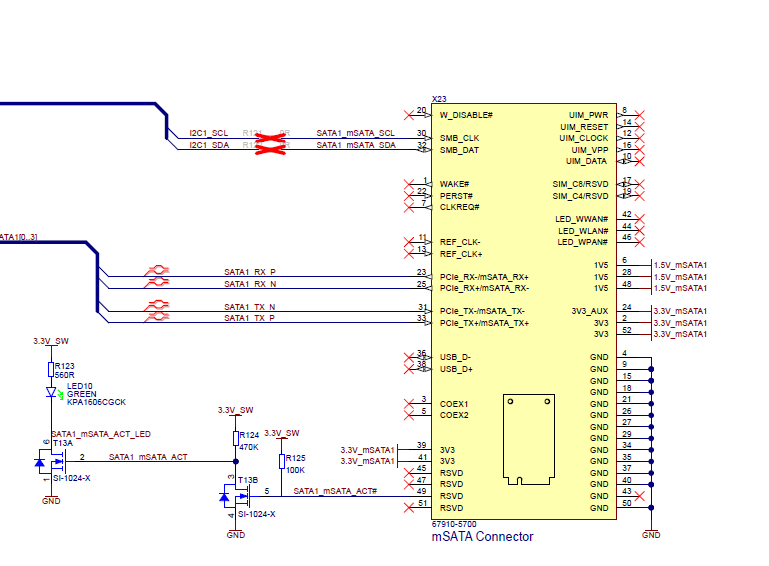The image size is (769, 566).
Task: Click the SATA1_mSATA_SCL net label
Action: 355,133
